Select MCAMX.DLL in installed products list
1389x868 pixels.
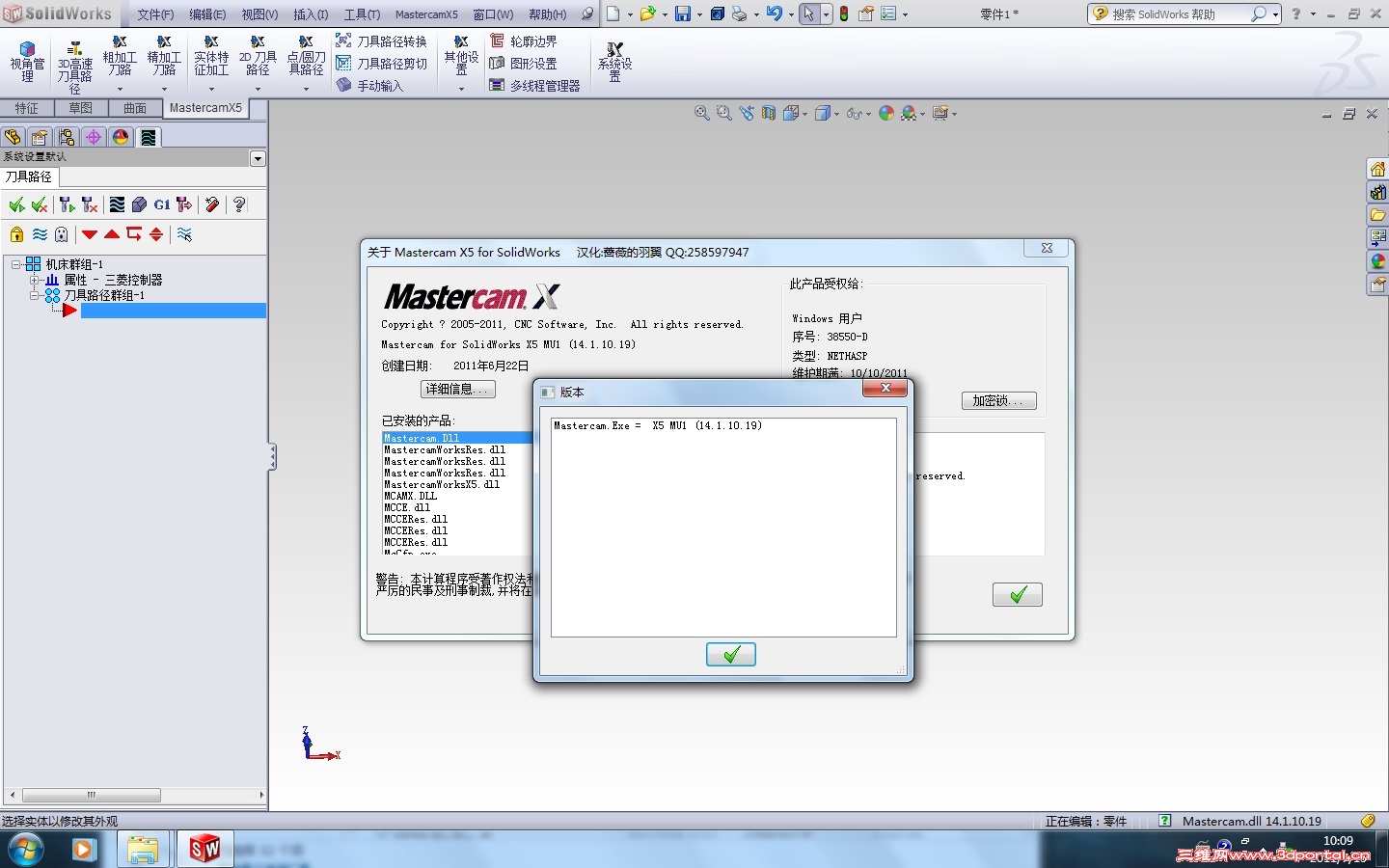click(411, 496)
